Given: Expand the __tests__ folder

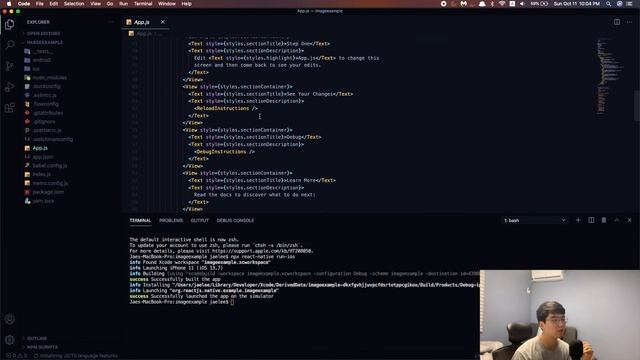Looking at the screenshot, I should coord(38,51).
